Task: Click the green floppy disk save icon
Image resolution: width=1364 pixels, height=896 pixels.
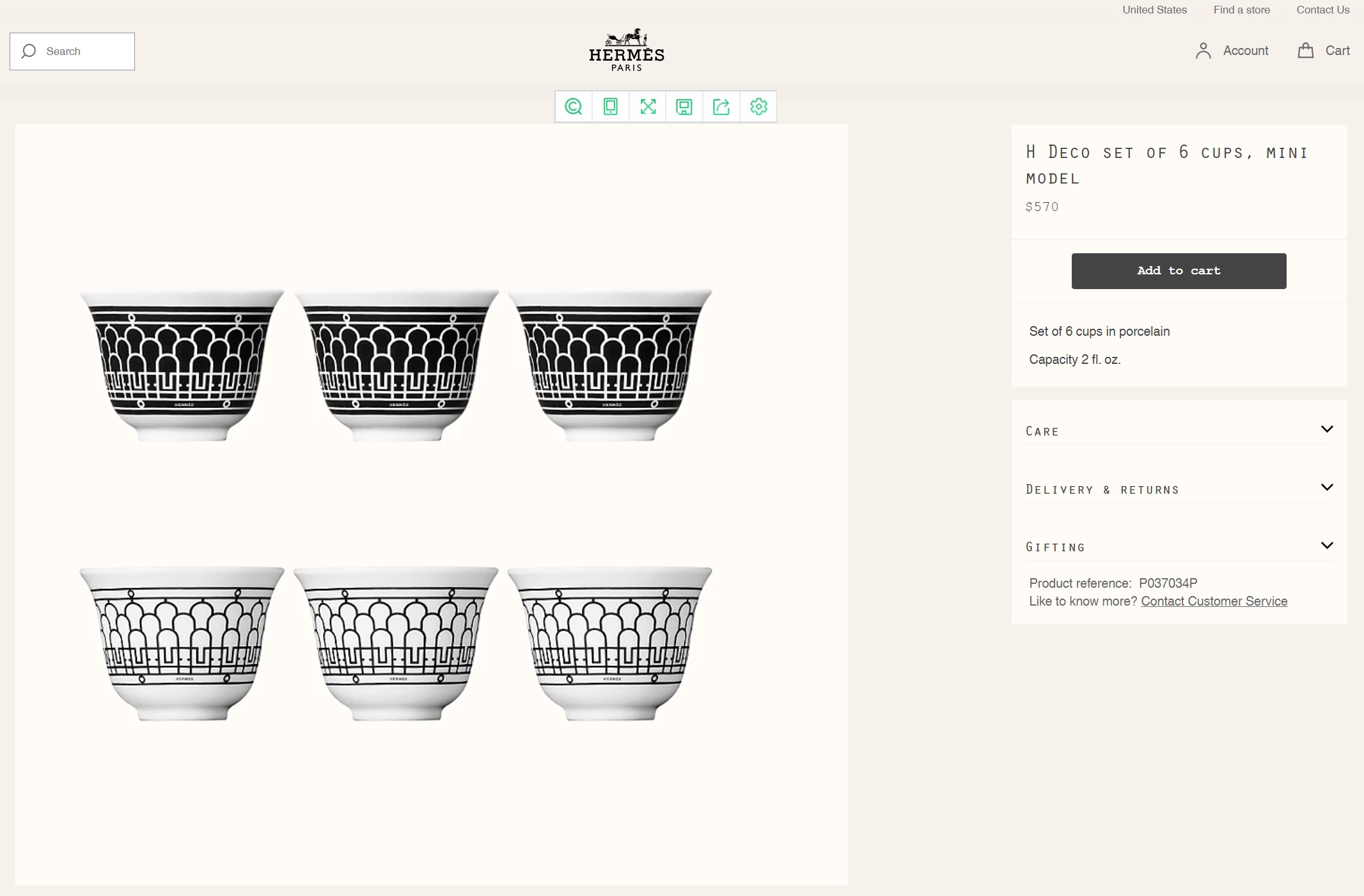Action: [x=684, y=107]
